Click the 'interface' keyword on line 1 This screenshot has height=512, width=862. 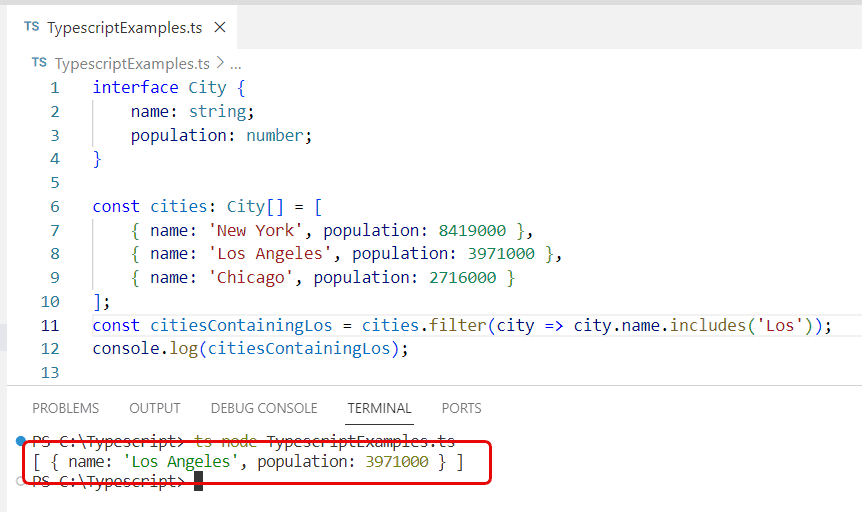[x=135, y=87]
